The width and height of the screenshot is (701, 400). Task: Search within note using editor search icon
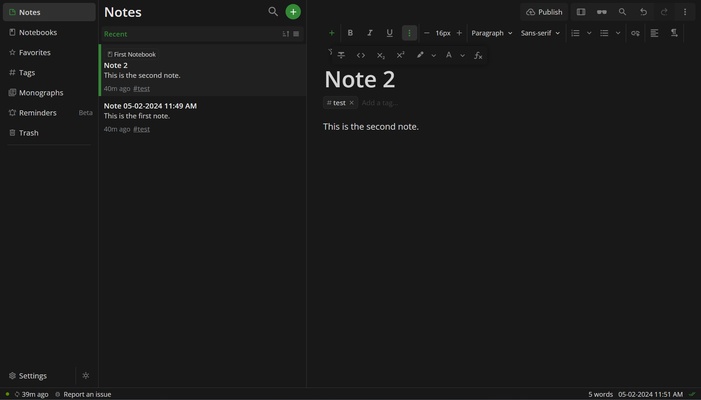pos(622,12)
